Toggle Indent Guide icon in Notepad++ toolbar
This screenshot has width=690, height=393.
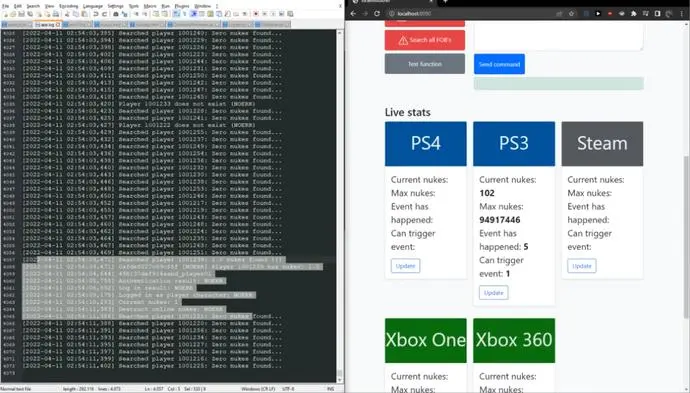[x=194, y=14]
